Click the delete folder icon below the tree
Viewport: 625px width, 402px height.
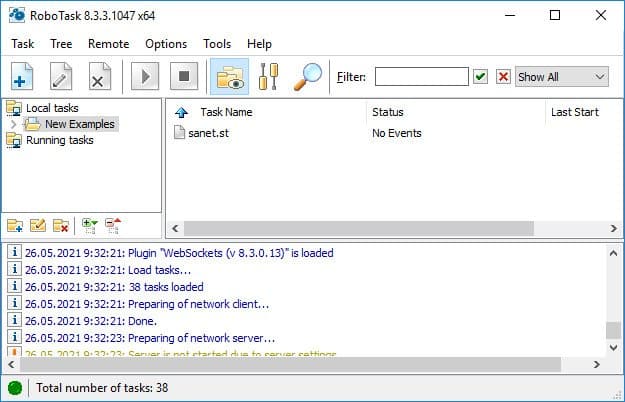pyautogui.click(x=61, y=226)
